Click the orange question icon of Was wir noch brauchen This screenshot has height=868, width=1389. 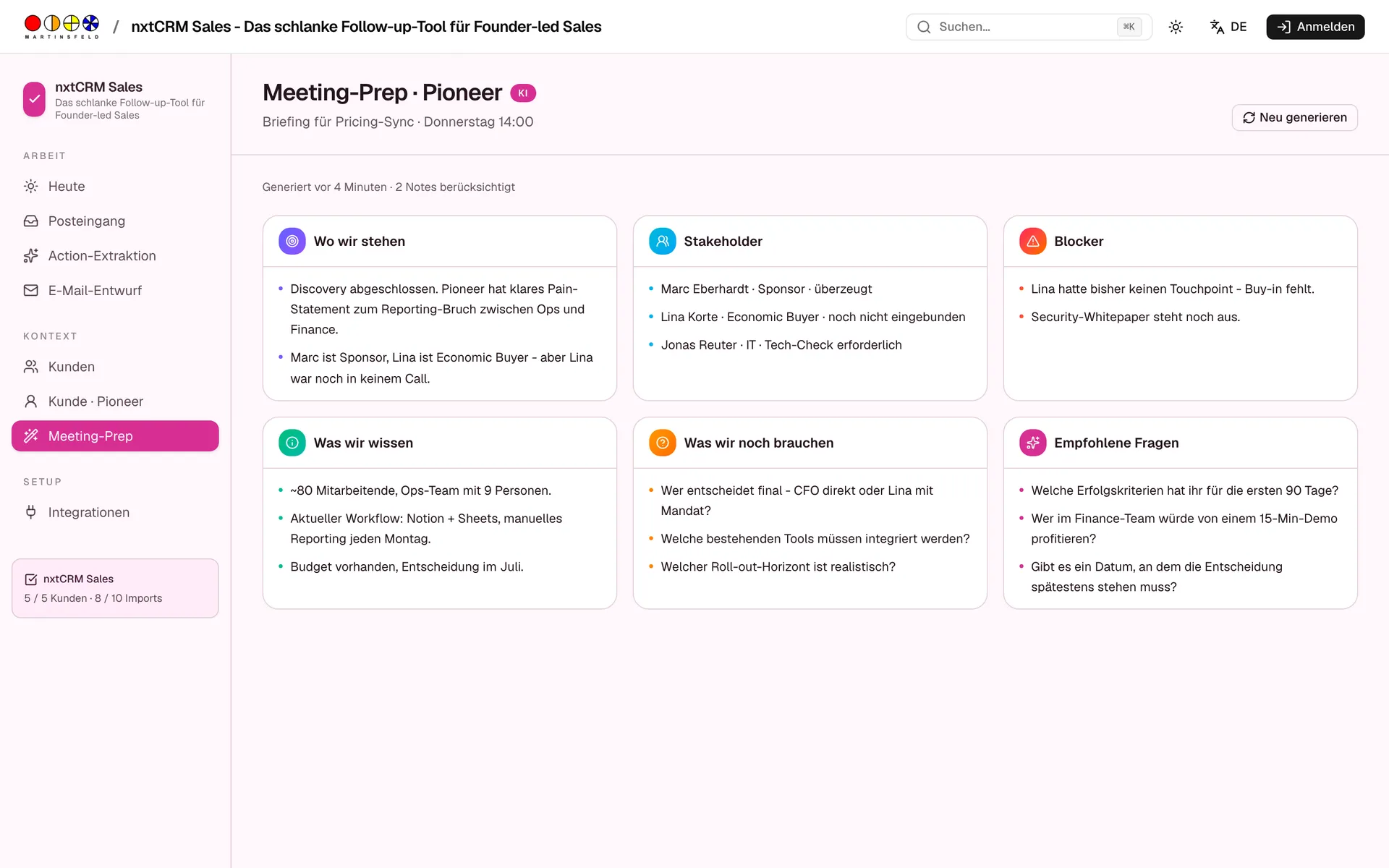[663, 443]
